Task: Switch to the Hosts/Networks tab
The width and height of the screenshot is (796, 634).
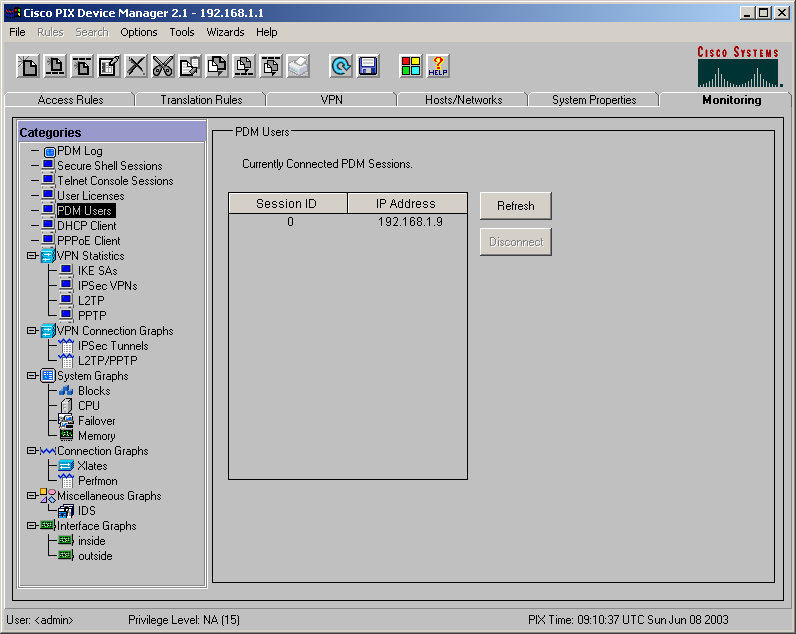Action: [463, 99]
